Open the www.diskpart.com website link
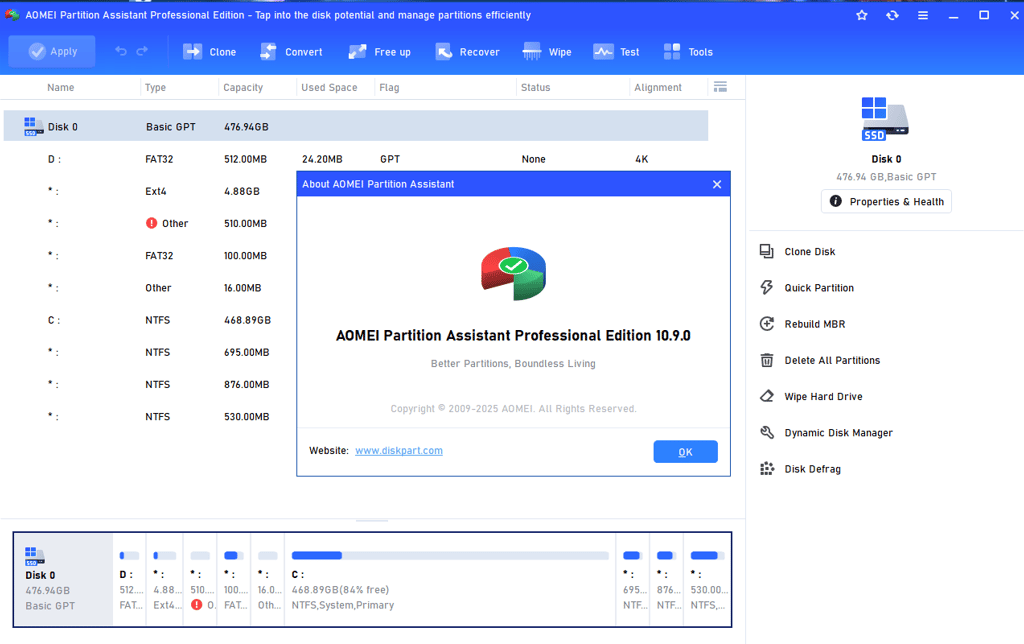Screen dimensions: 1024x644 point(399,451)
